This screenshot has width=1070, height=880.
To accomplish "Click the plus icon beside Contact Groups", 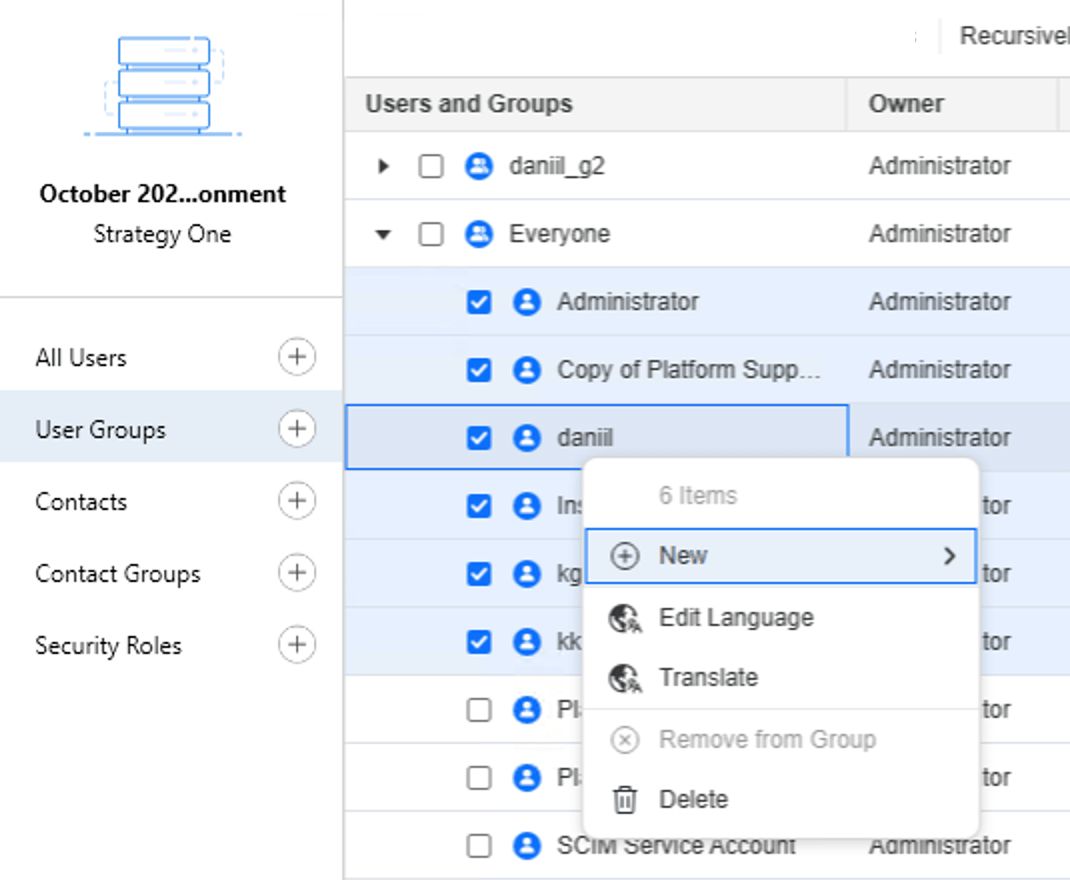I will point(296,573).
